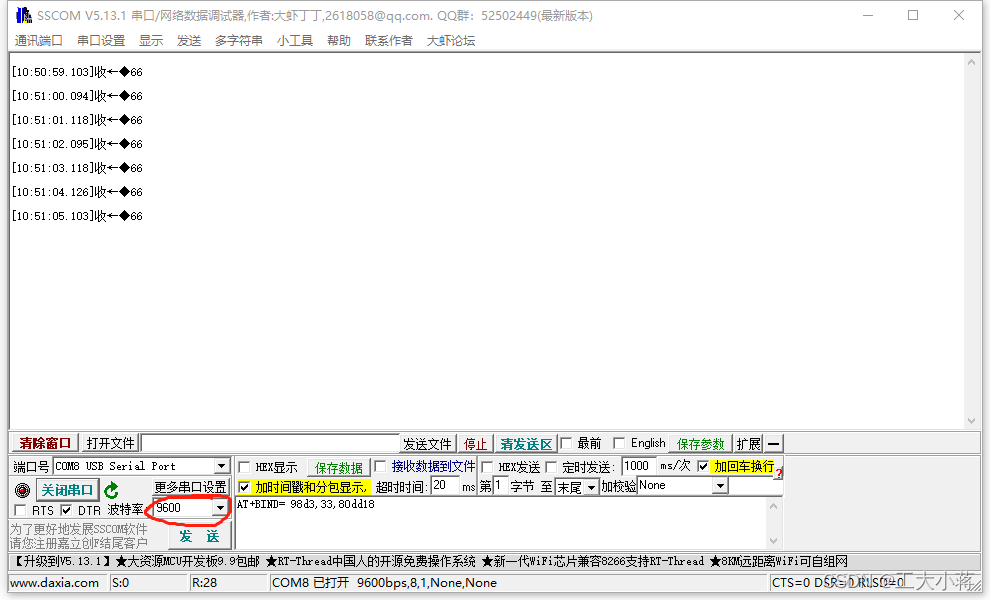Open the 发送 menu
This screenshot has width=990, height=600.
189,40
